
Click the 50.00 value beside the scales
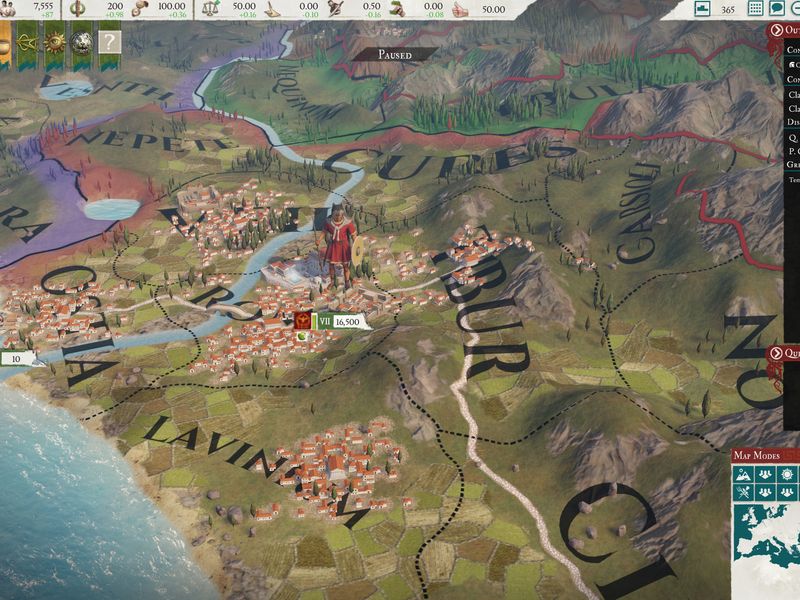[244, 6]
